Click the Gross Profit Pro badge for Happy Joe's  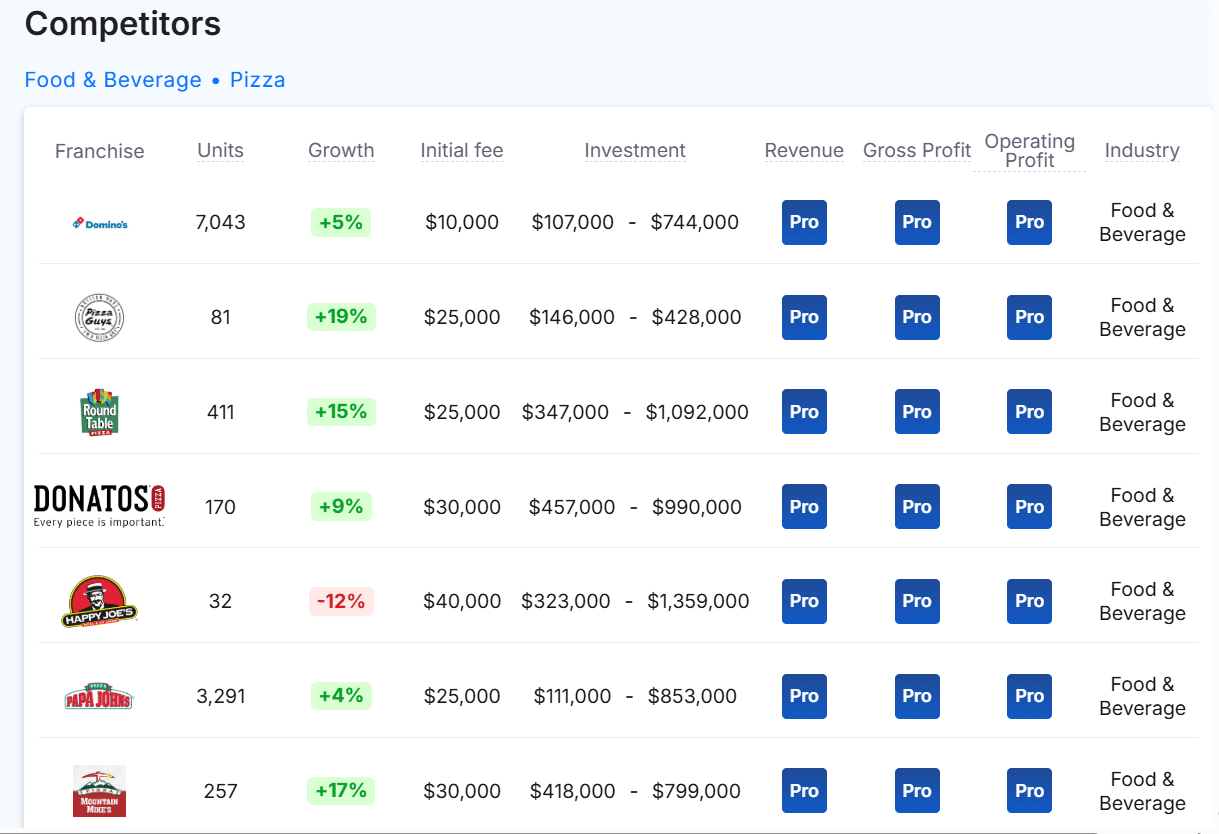coord(917,601)
